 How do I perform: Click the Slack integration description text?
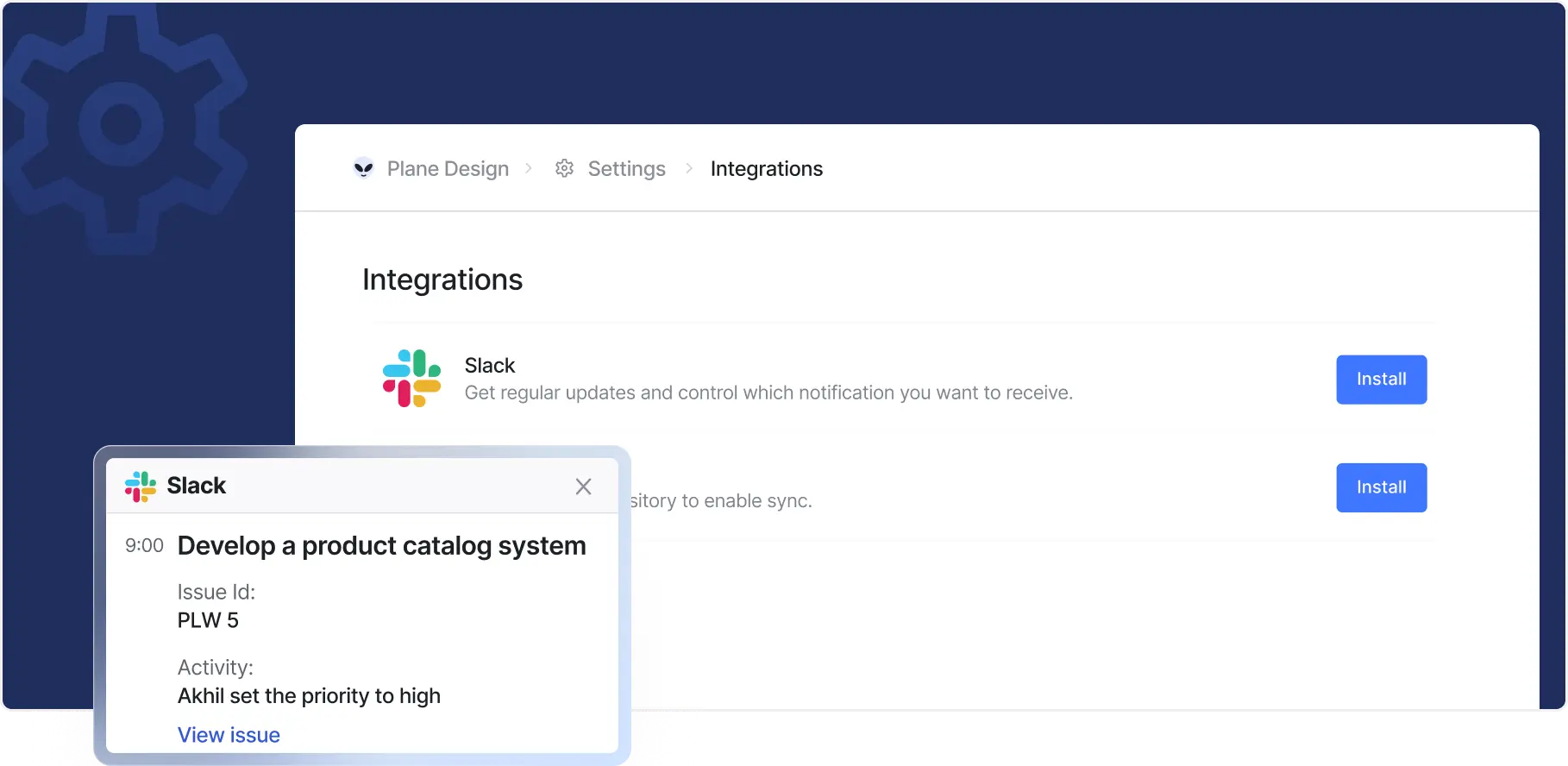[x=768, y=393]
